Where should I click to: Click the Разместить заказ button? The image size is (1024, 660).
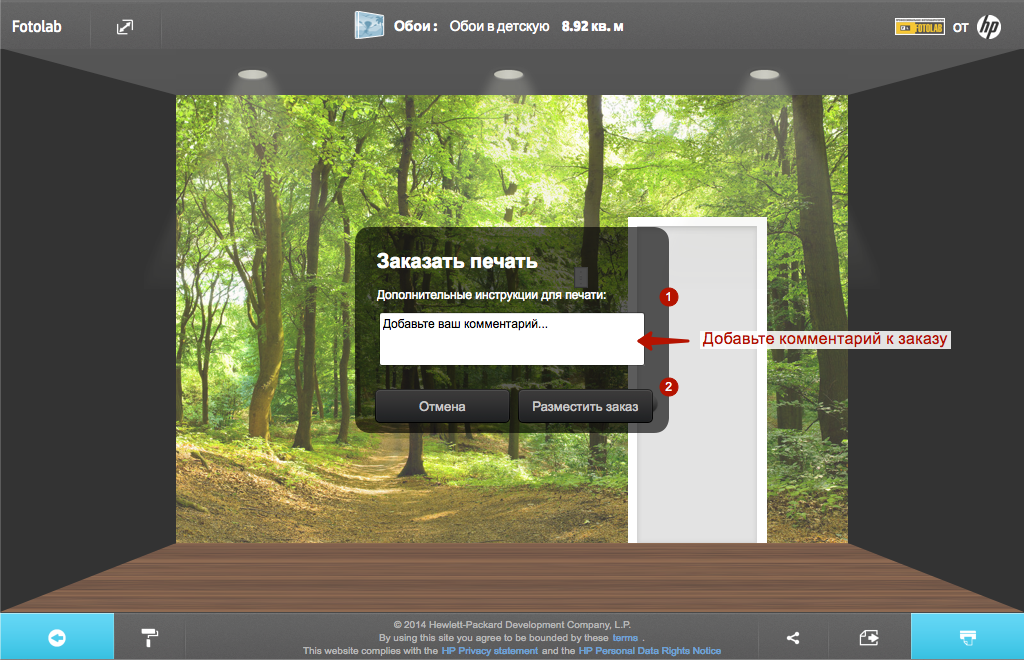pos(585,406)
